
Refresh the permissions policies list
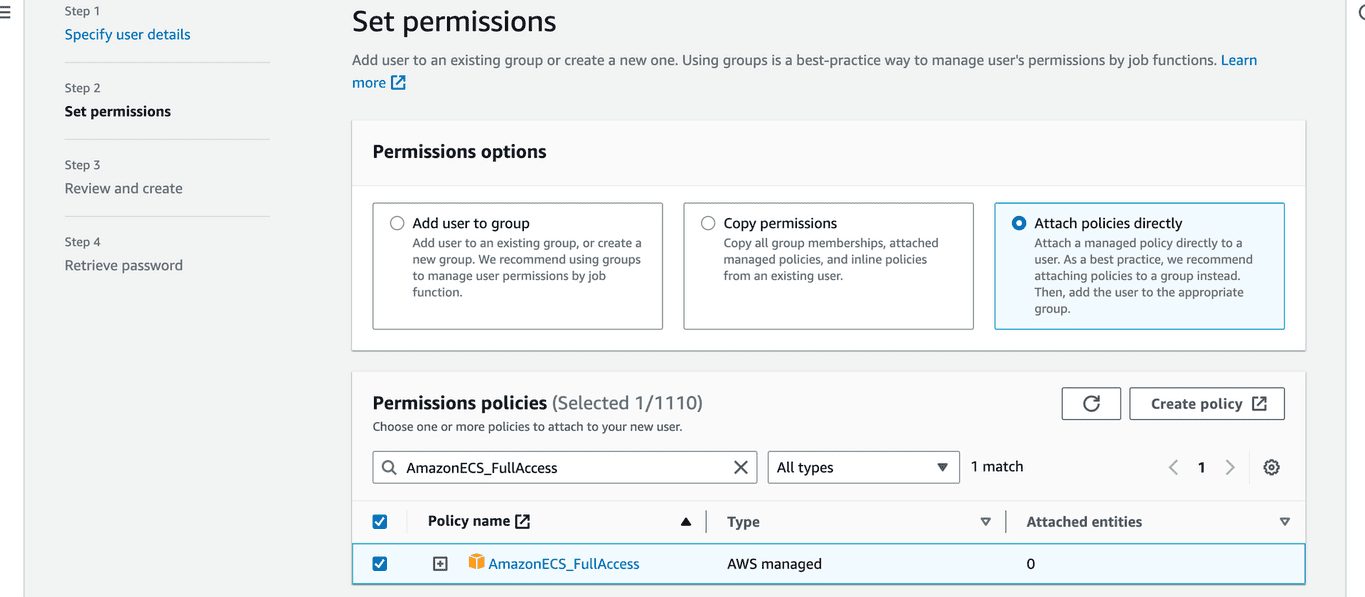tap(1091, 403)
